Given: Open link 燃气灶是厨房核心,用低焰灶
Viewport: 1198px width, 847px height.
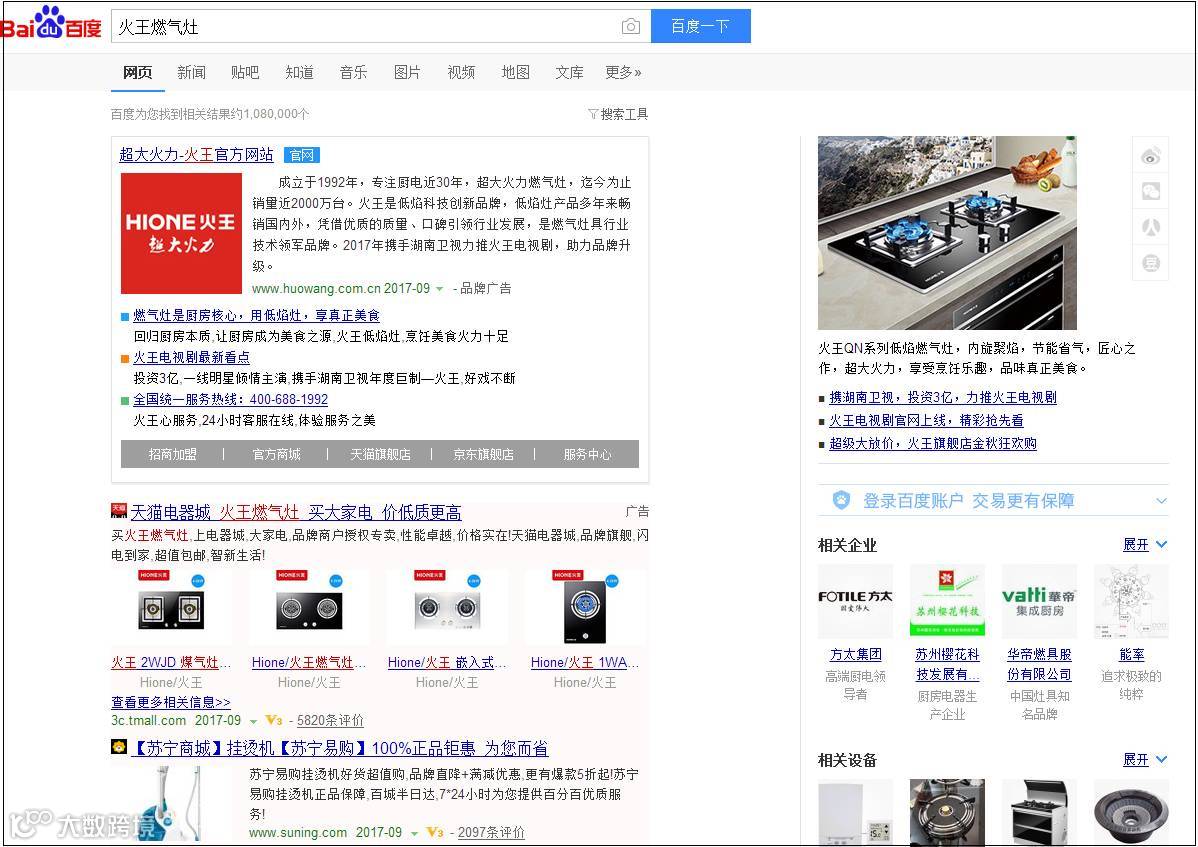Looking at the screenshot, I should tap(256, 315).
